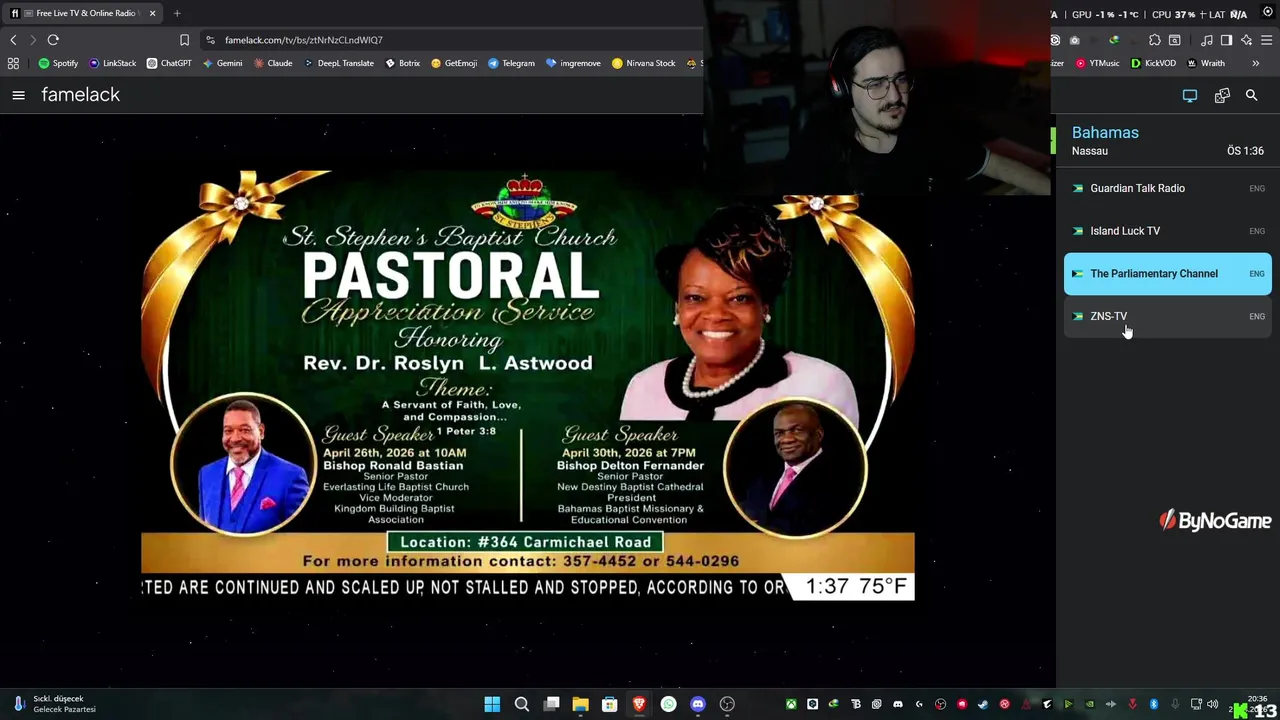This screenshot has height=720, width=1280.
Task: Open Microsoft Store from the taskbar
Action: (x=609, y=704)
